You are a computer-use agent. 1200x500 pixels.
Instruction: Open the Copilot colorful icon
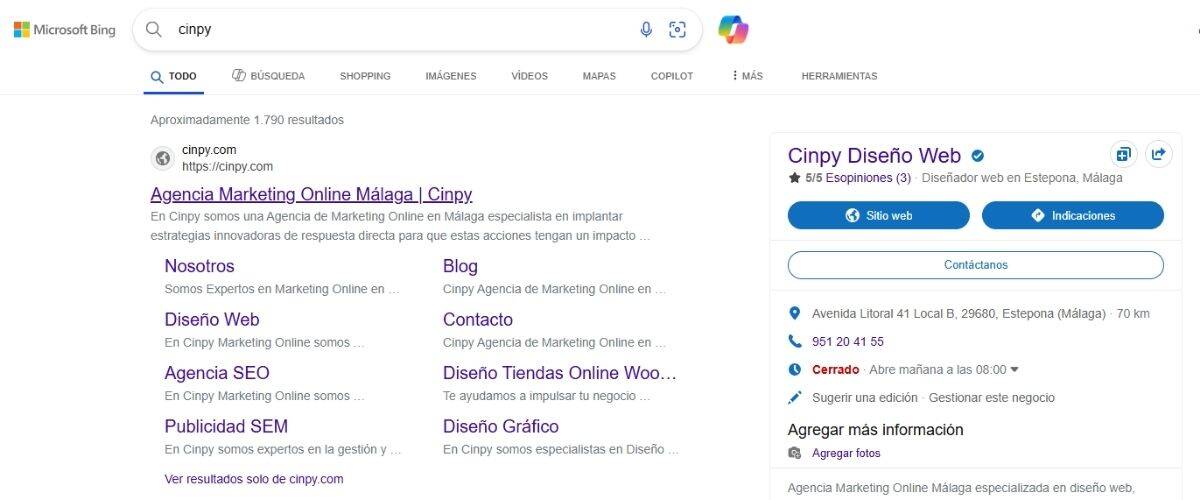coord(733,30)
